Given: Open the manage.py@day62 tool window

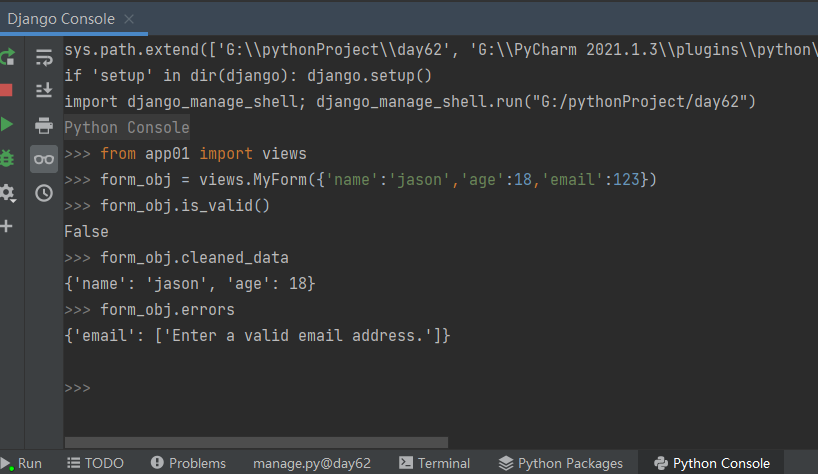Looking at the screenshot, I should pyautogui.click(x=311, y=463).
